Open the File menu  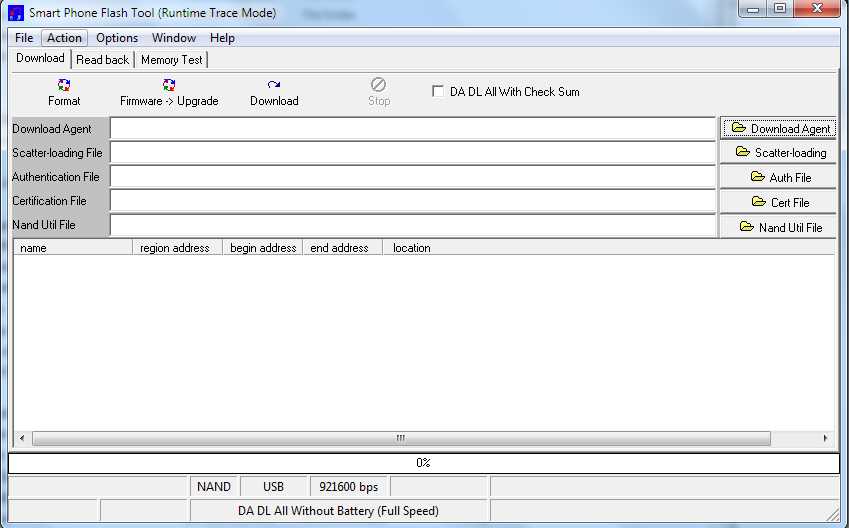[24, 38]
